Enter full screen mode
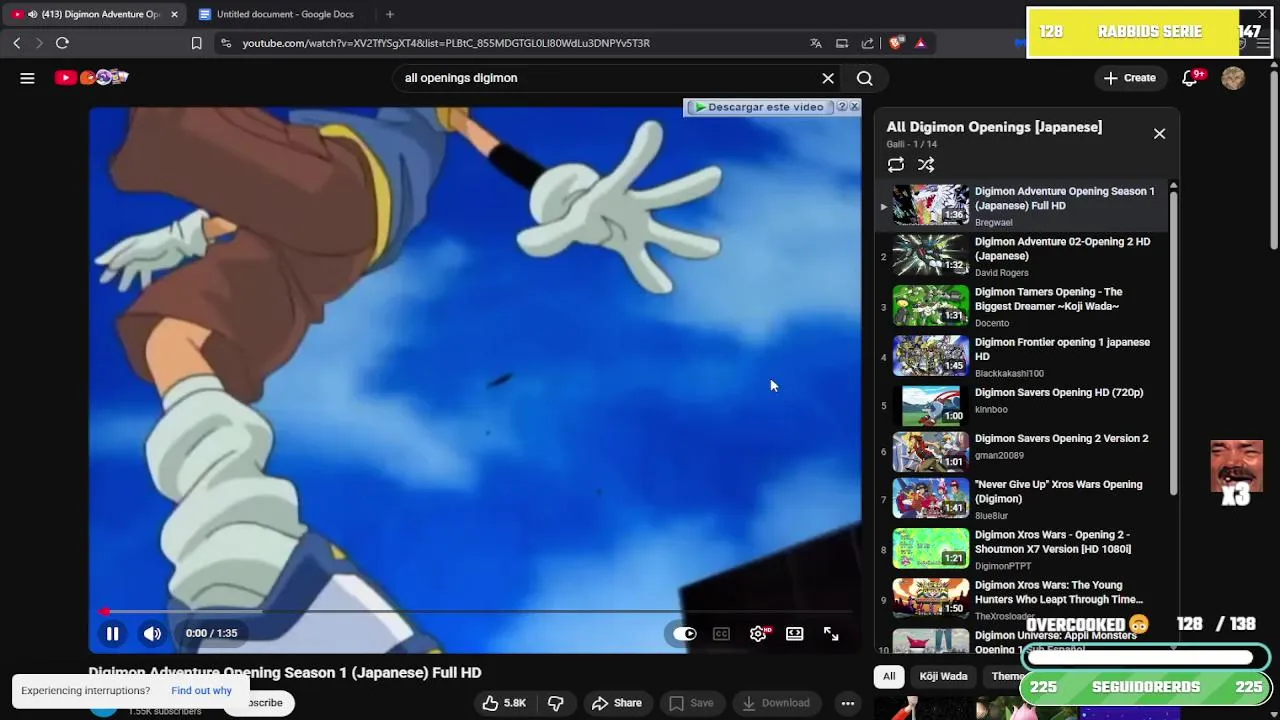 [x=831, y=634]
